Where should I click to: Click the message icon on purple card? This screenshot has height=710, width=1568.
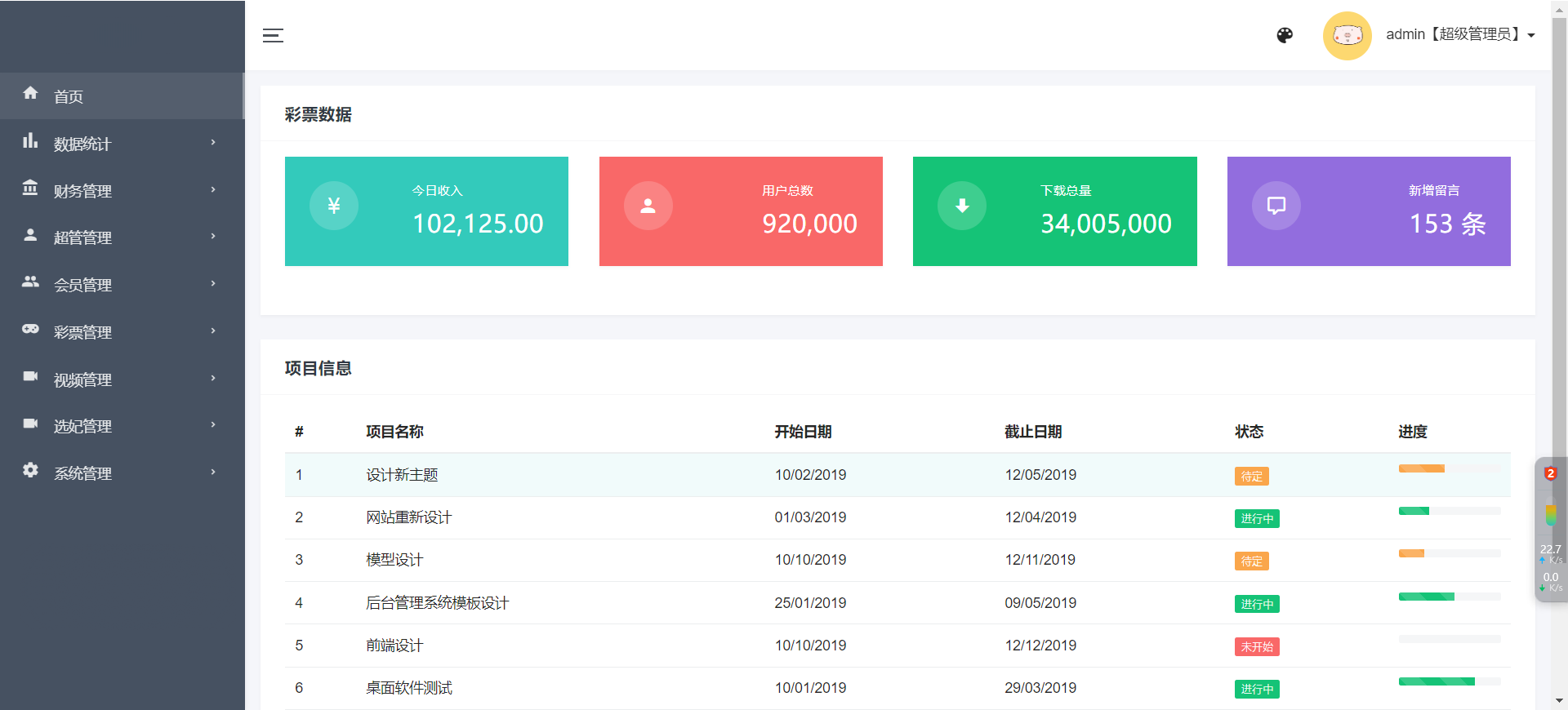1276,206
